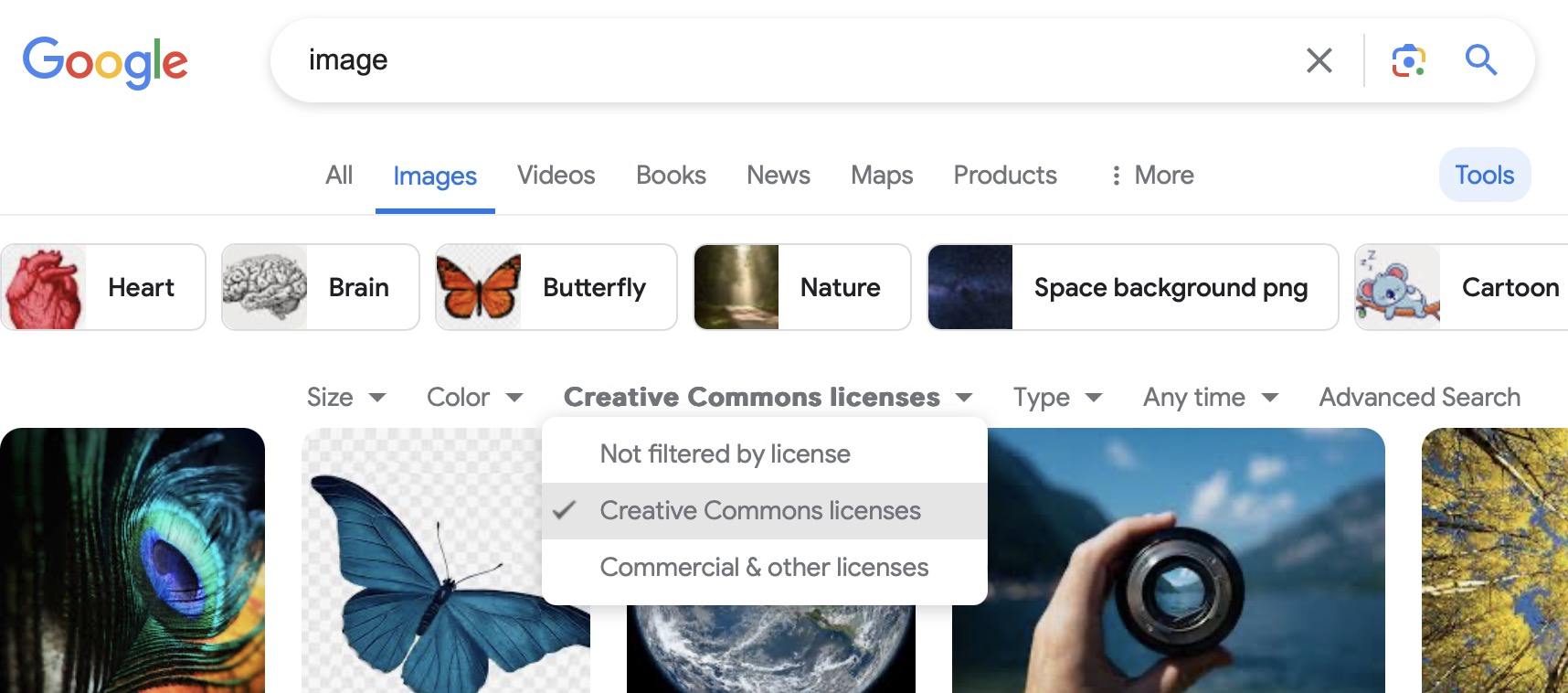Go to the News tab
This screenshot has width=1568, height=693.
(x=778, y=176)
